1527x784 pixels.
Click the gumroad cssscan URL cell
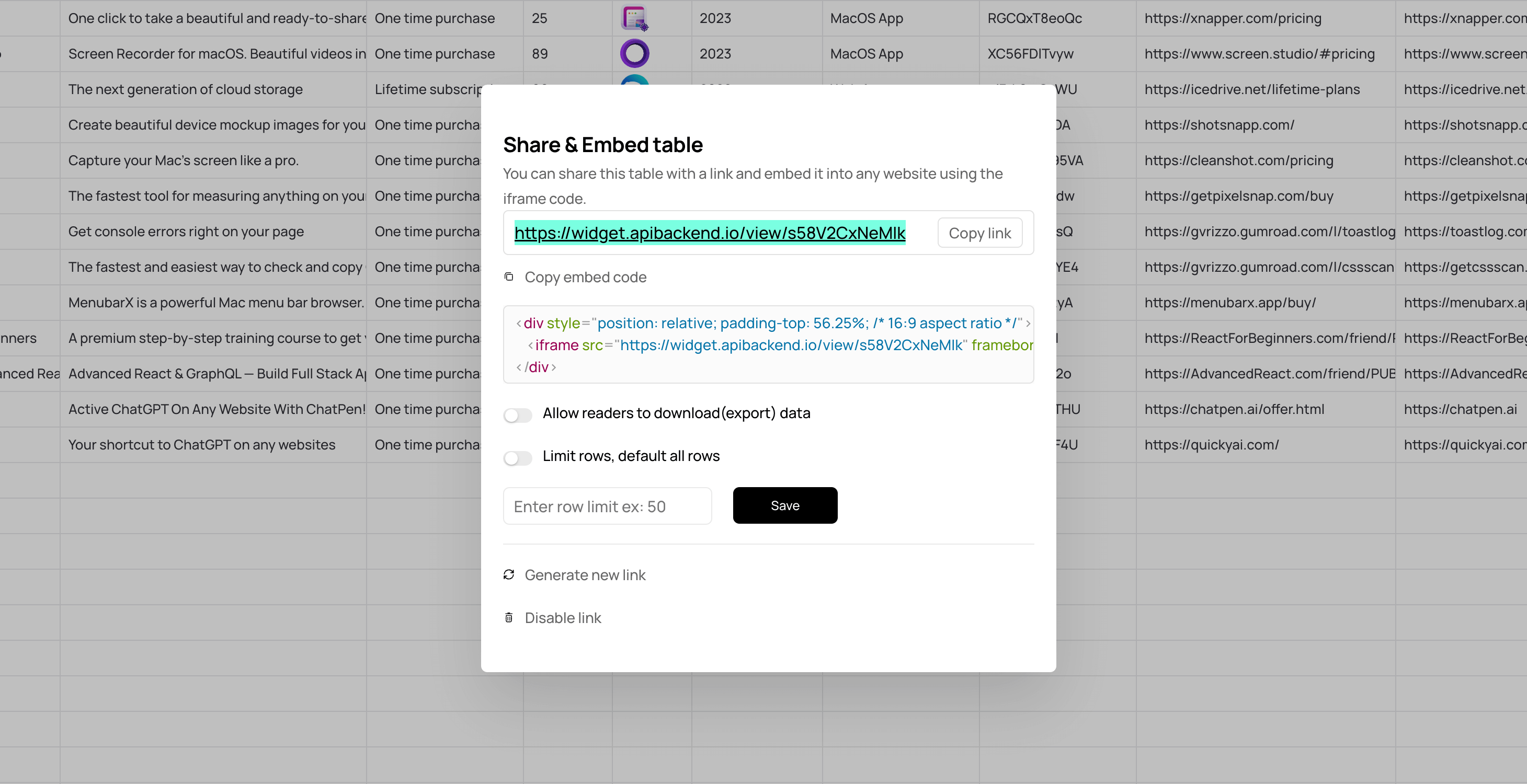(x=1266, y=267)
